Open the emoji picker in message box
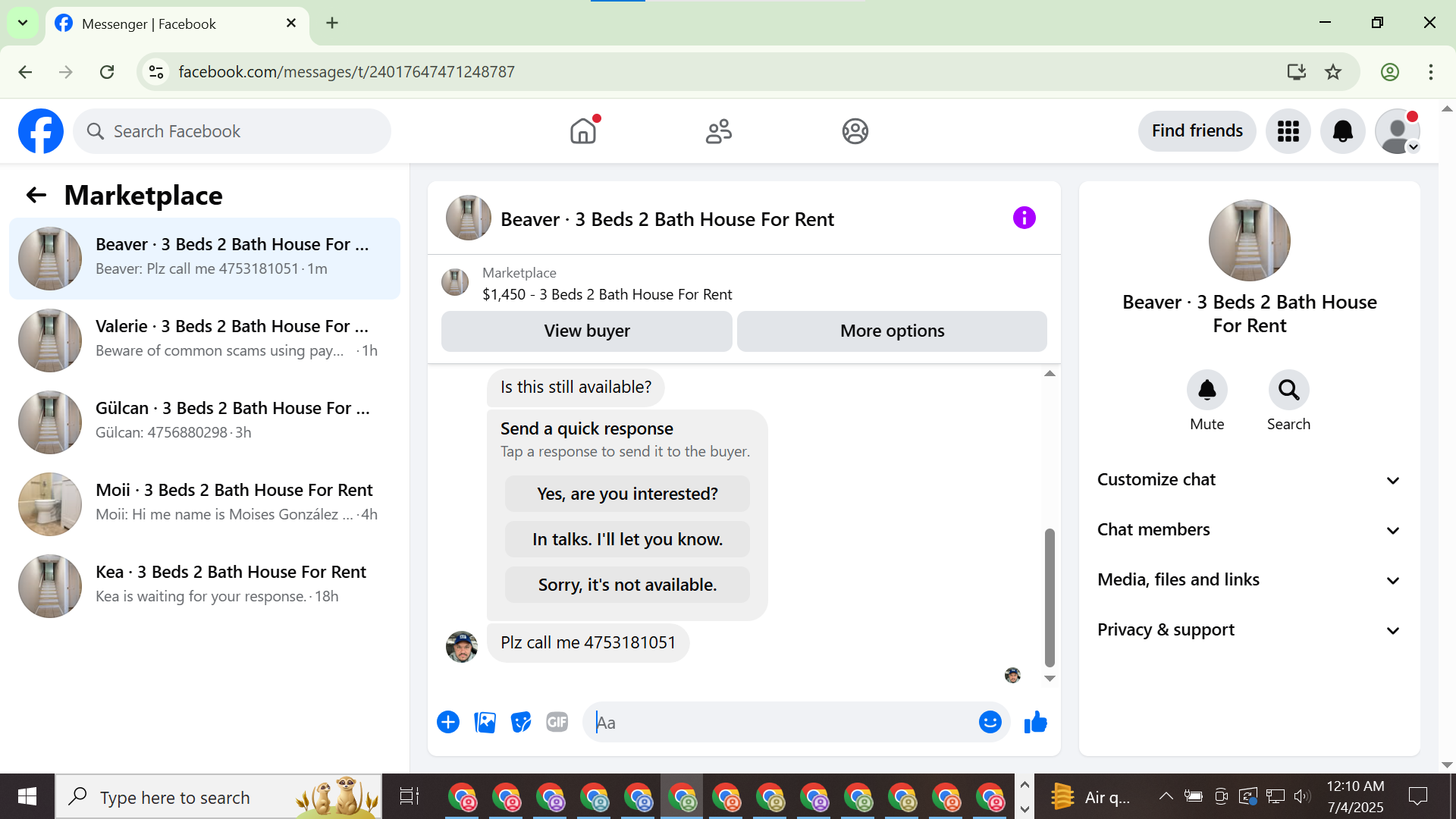The height and width of the screenshot is (819, 1456). click(x=990, y=722)
